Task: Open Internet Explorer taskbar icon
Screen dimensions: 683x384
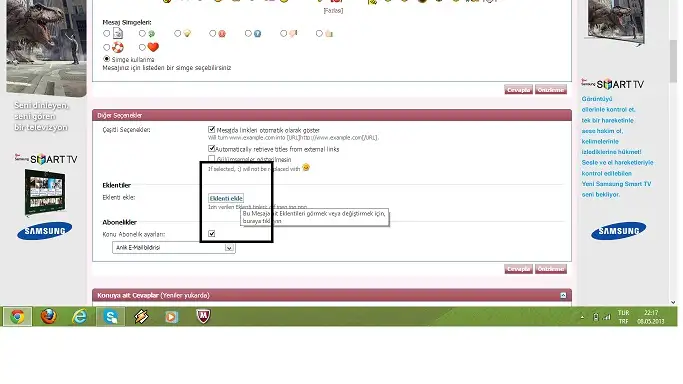Action: tap(79, 317)
